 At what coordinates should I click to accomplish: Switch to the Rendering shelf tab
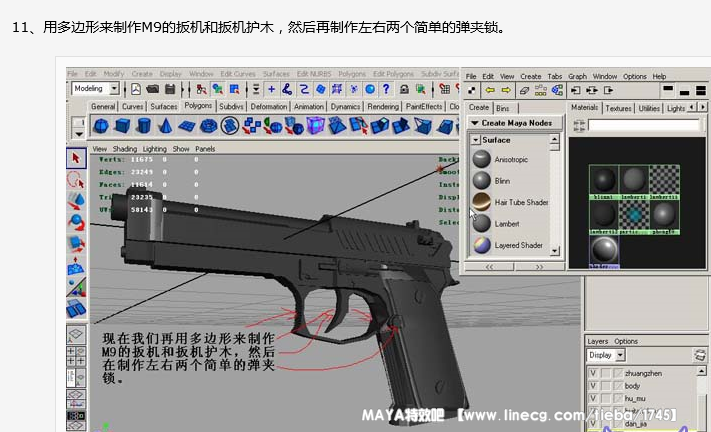[x=383, y=107]
